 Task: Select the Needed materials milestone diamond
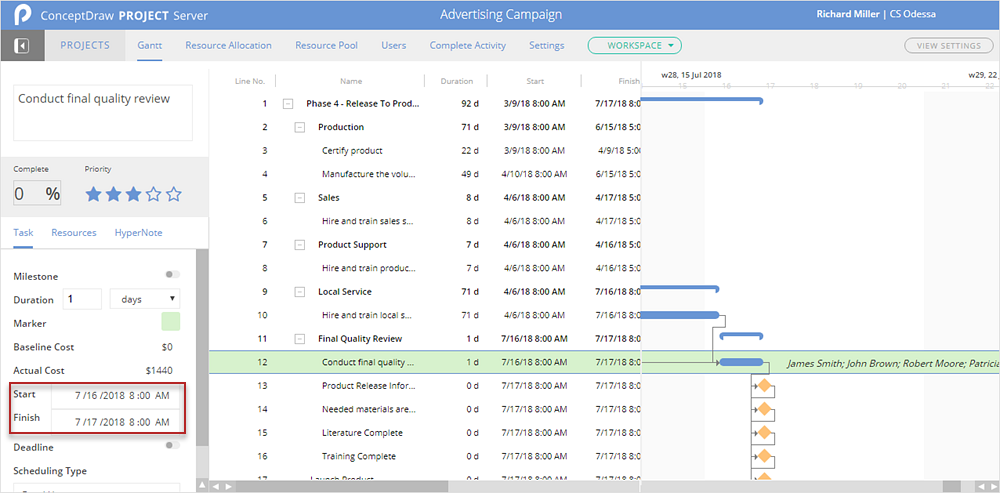764,410
